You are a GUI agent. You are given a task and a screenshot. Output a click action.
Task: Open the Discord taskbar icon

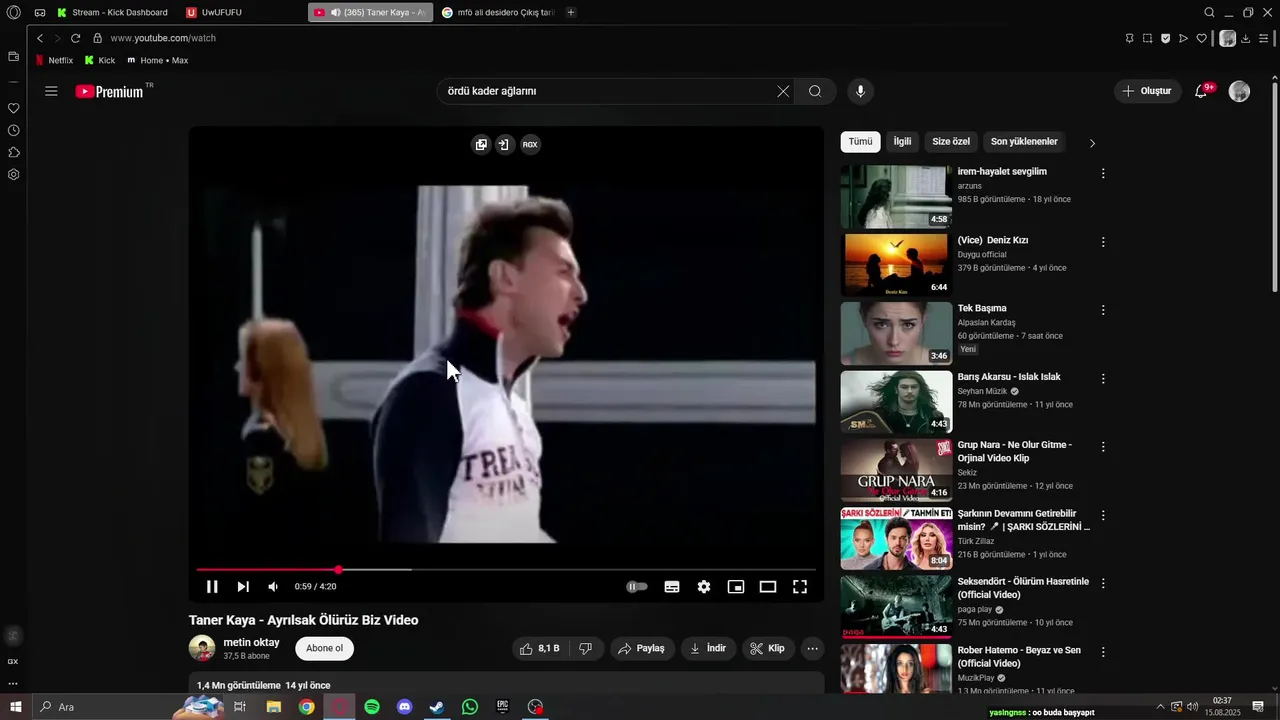click(x=405, y=707)
